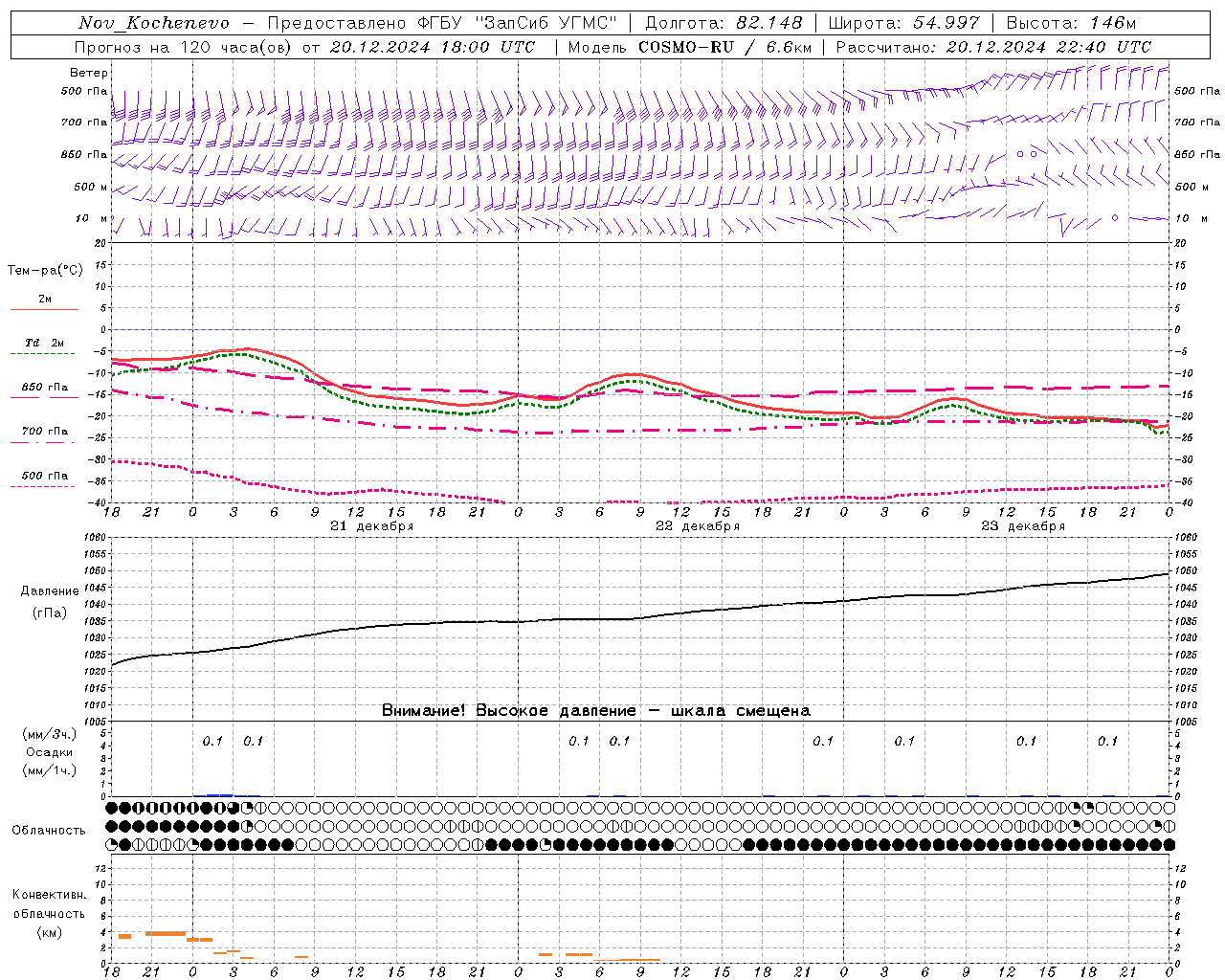The width and height of the screenshot is (1225, 980).
Task: Click the longest orange convective bar near 4 km
Action: pyautogui.click(x=166, y=933)
